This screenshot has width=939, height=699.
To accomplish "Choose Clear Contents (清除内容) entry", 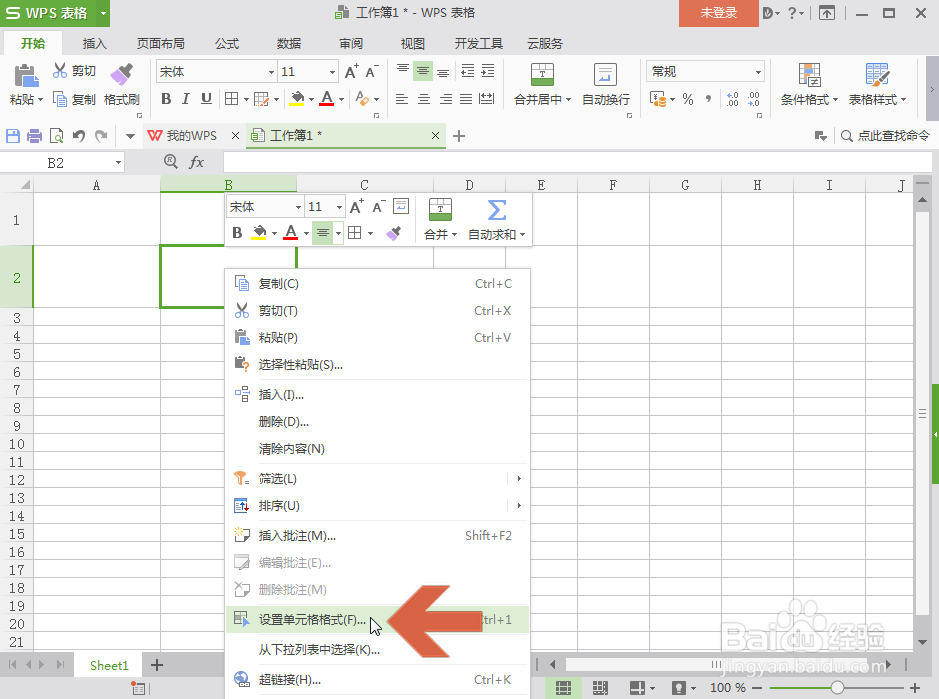I will point(377,449).
